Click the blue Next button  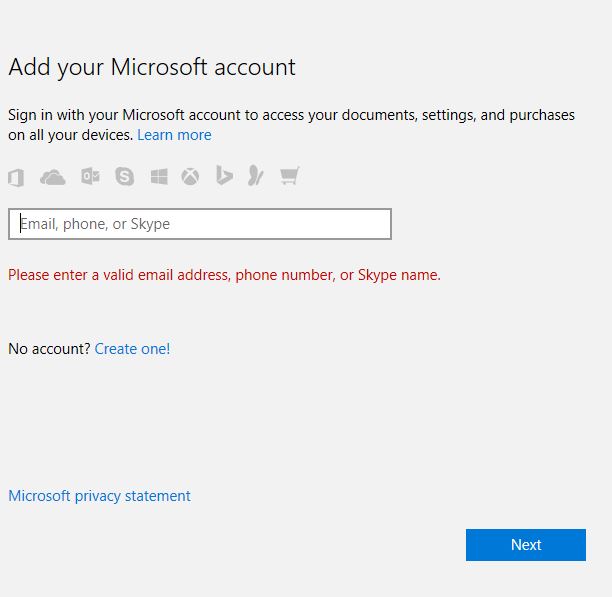coord(526,545)
